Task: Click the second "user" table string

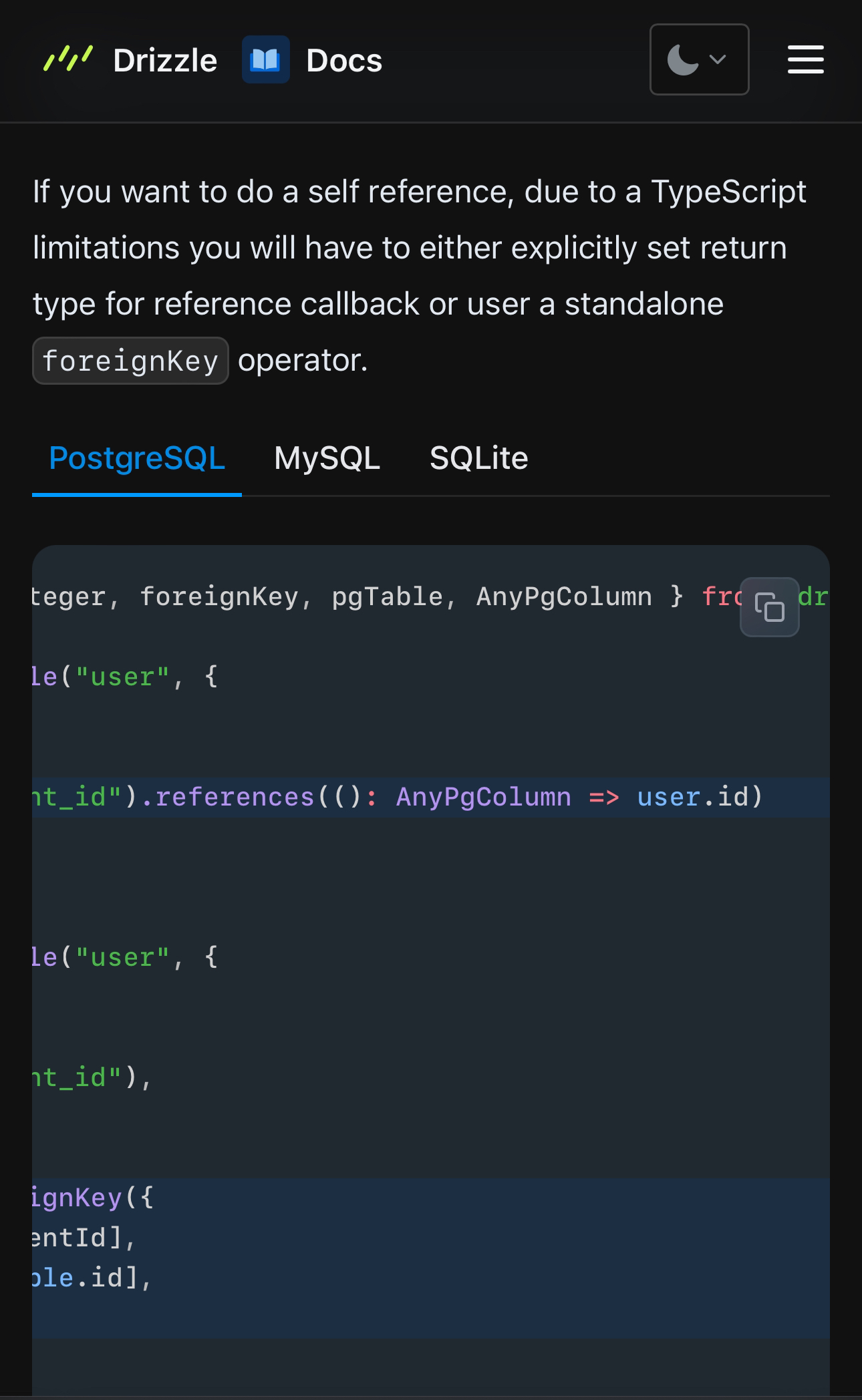Action: click(x=122, y=958)
